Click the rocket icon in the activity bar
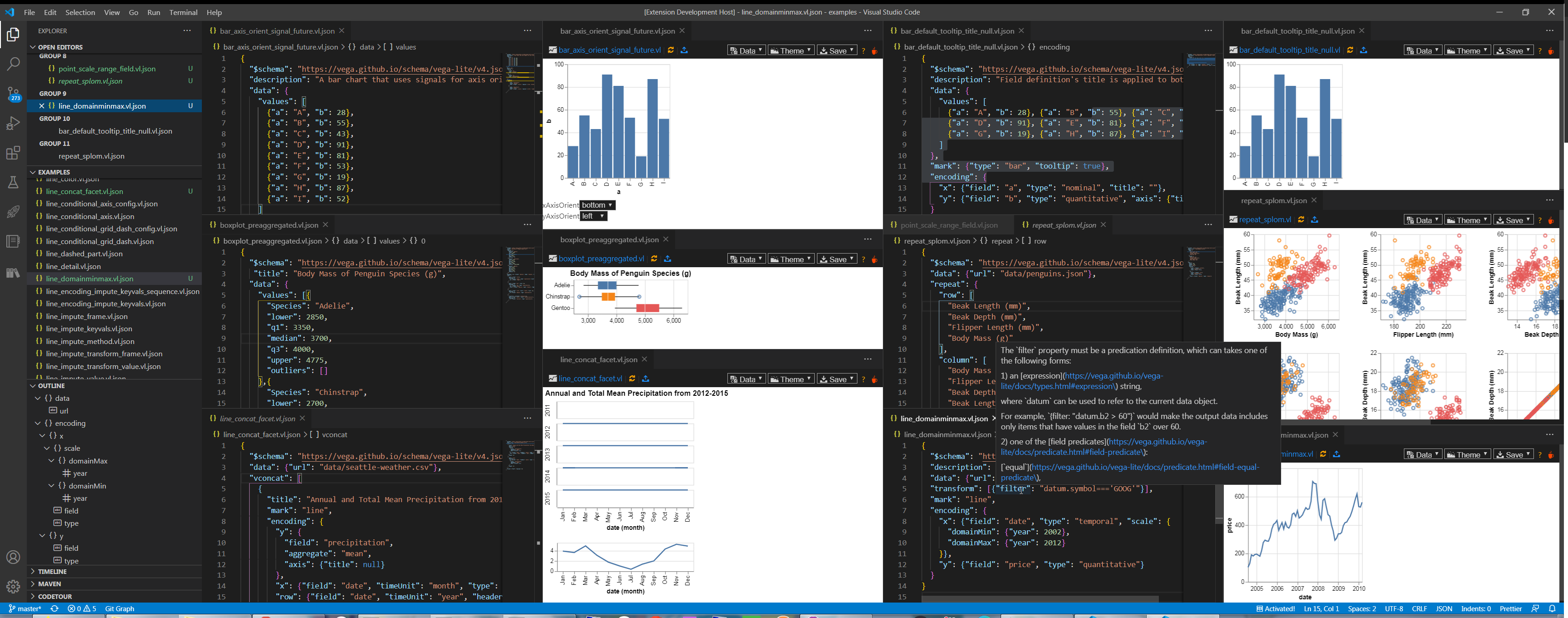Image resolution: width=1568 pixels, height=618 pixels. coord(13,211)
